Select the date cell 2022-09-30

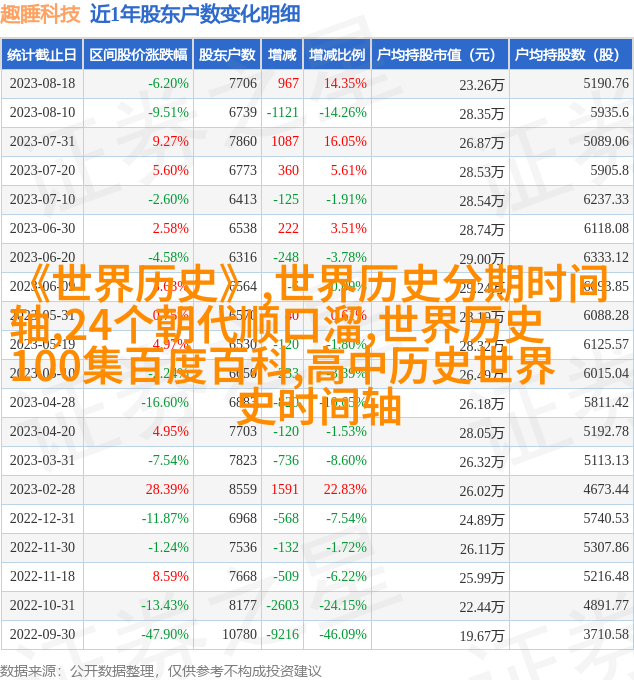tap(42, 634)
